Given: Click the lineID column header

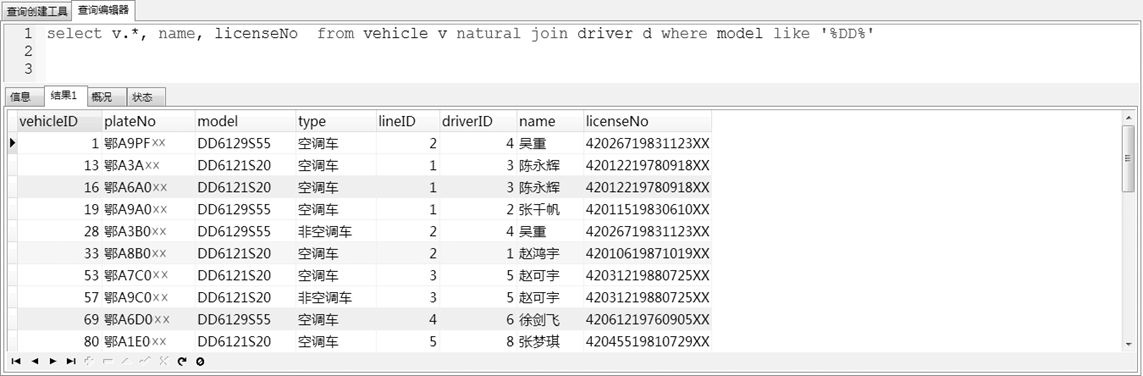Looking at the screenshot, I should 407,122.
